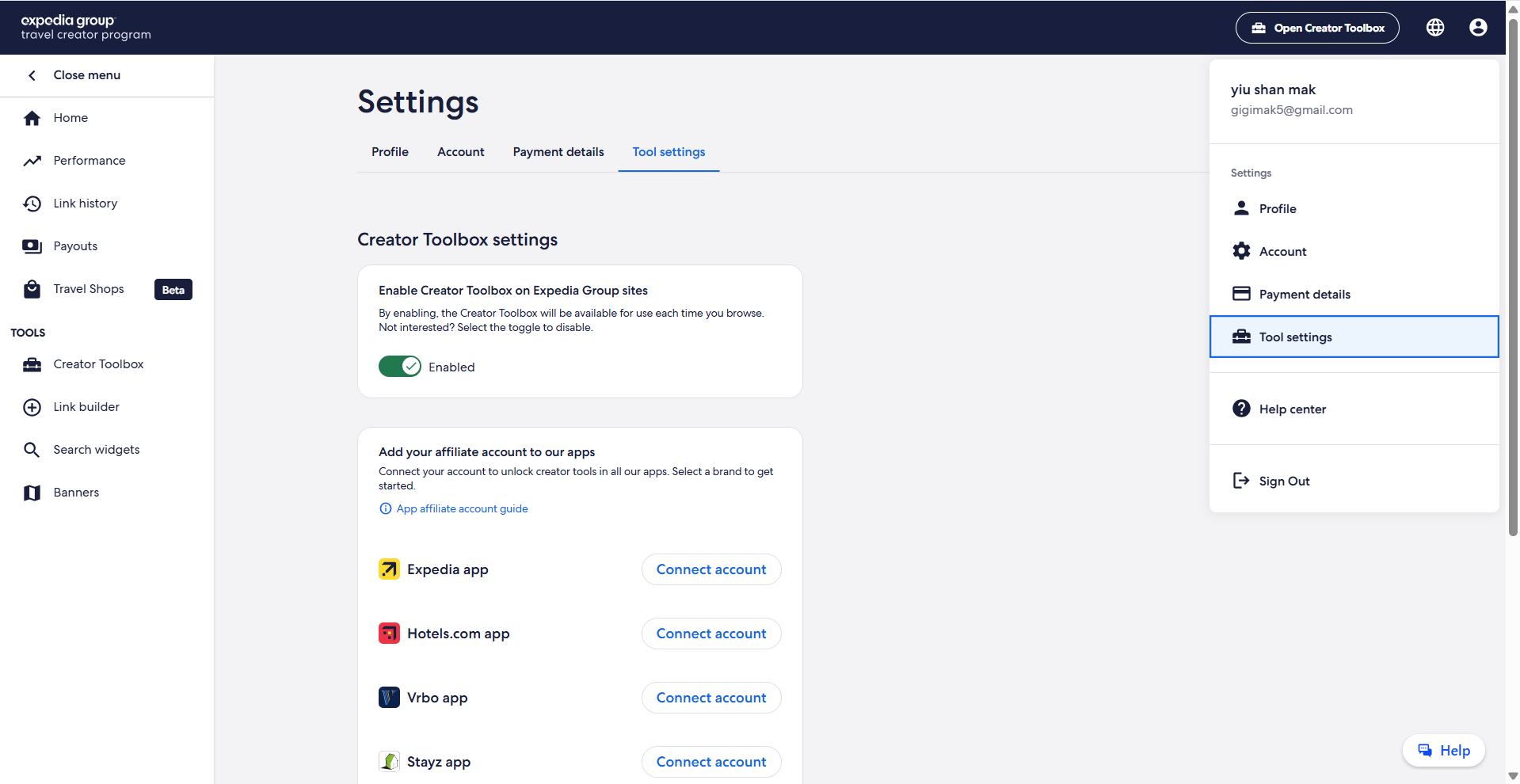Connect account for Expedia app
1520x784 pixels.
click(710, 569)
